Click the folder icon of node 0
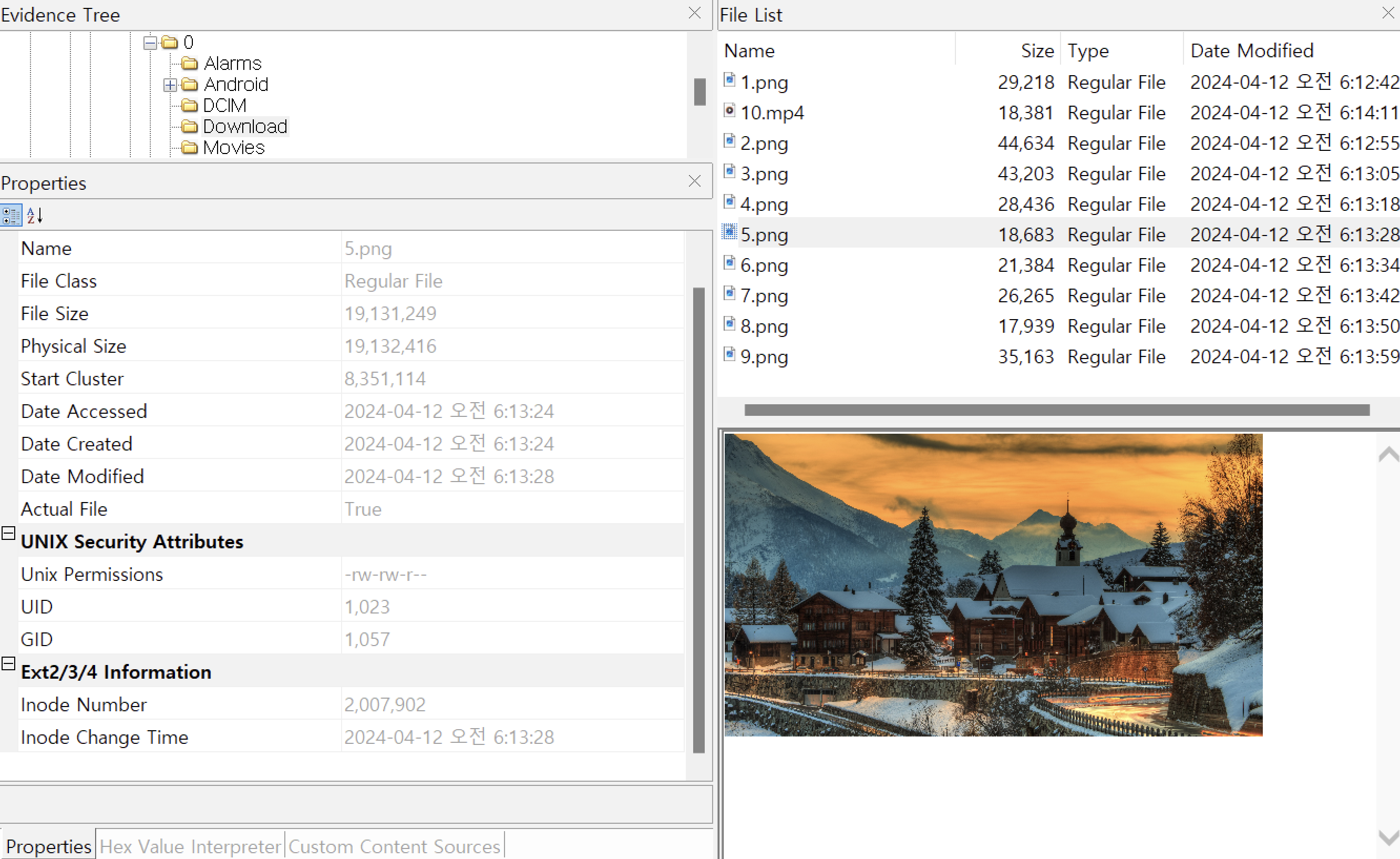This screenshot has height=859, width=1400. click(x=169, y=42)
